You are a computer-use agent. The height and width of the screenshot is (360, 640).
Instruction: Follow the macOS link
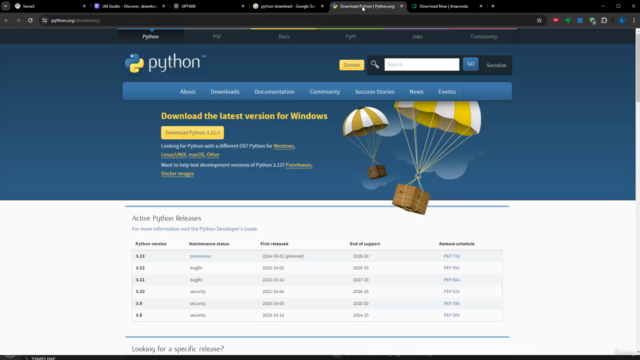196,155
